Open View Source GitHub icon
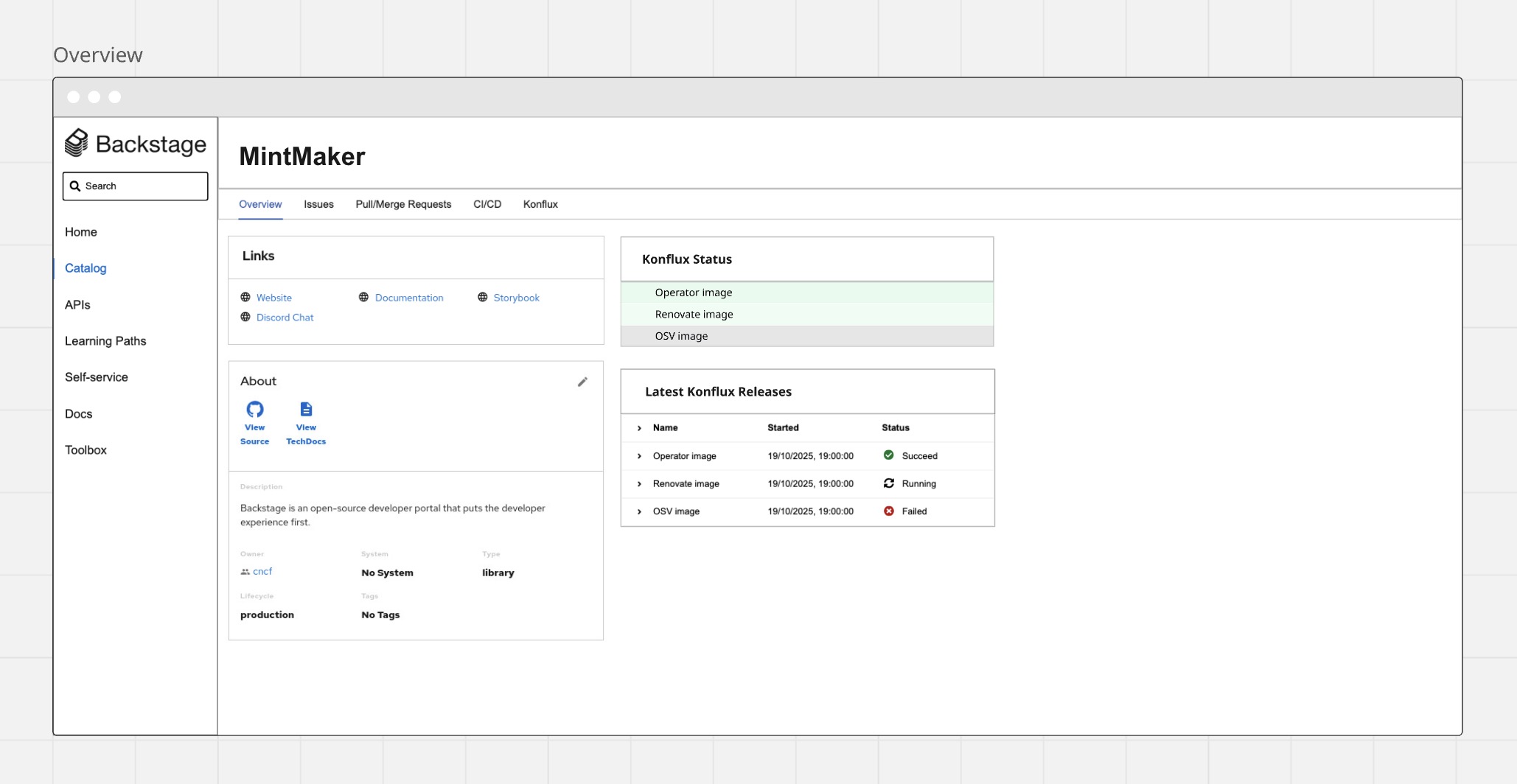 point(255,410)
